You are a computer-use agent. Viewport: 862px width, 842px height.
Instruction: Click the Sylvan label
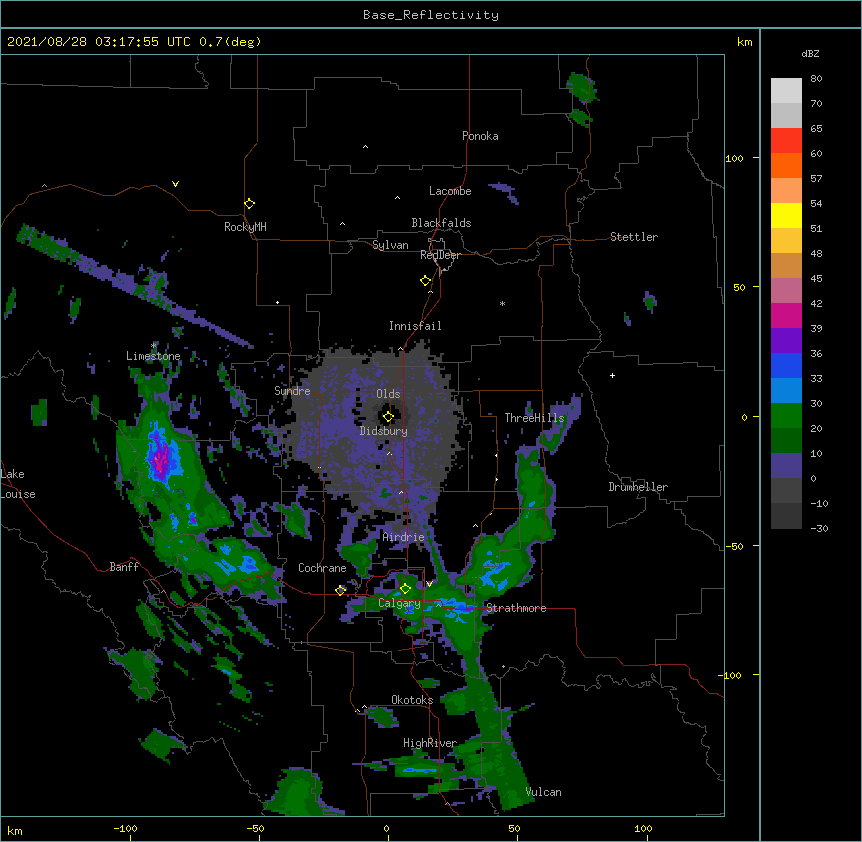390,245
